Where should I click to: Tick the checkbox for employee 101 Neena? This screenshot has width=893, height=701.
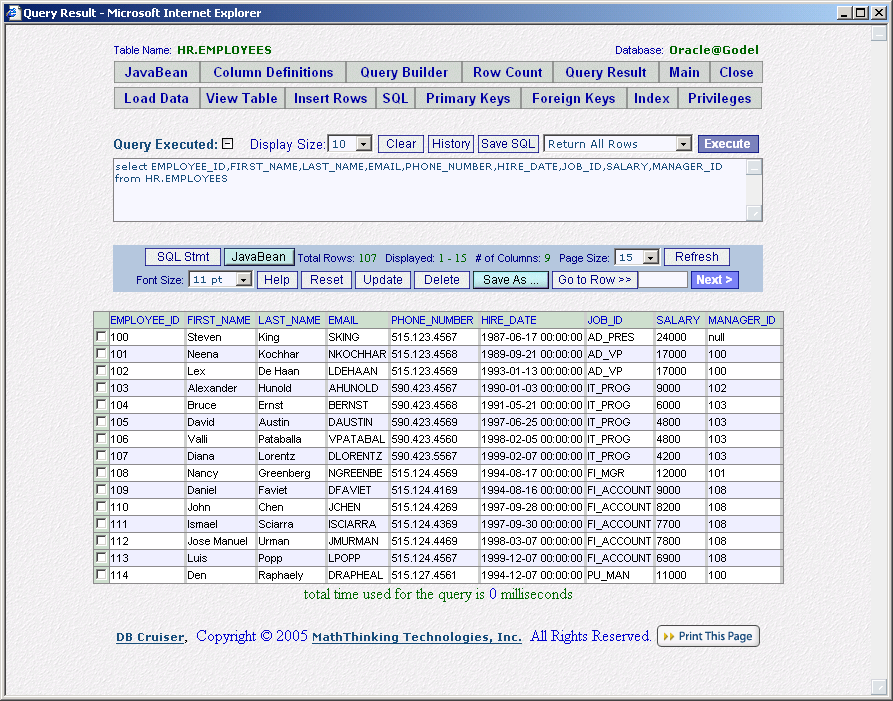101,354
